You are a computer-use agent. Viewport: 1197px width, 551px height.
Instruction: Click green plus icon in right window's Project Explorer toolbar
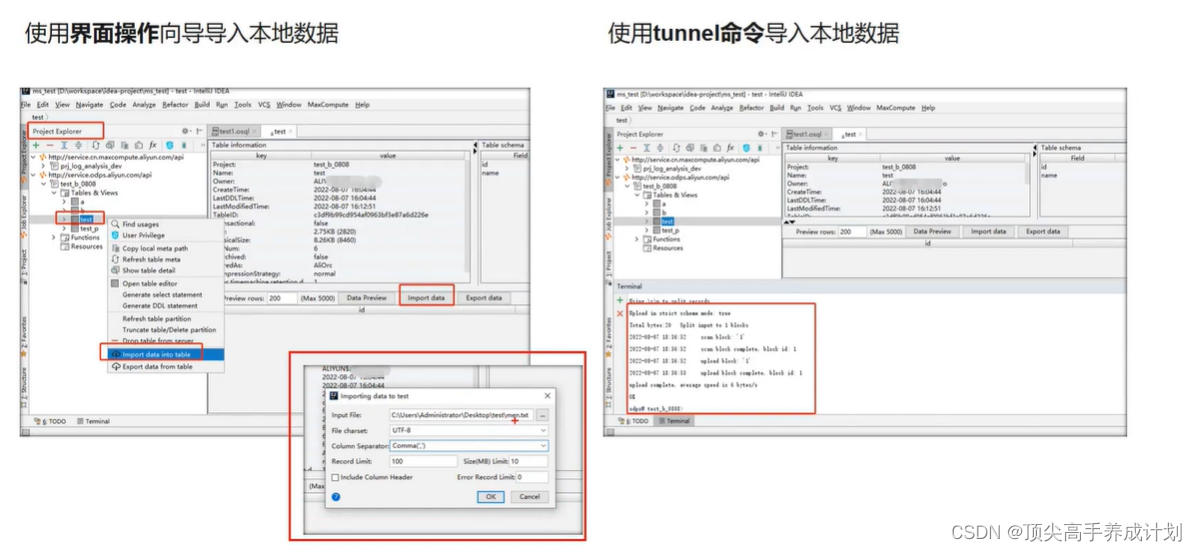pyautogui.click(x=621, y=147)
